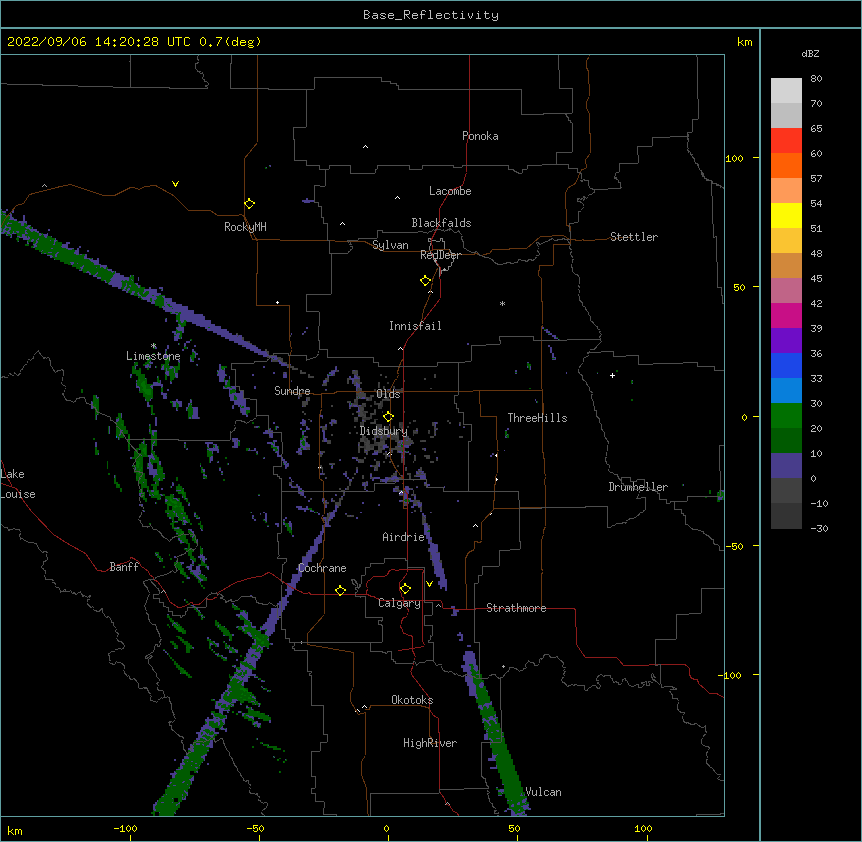Viewport: 862px width, 842px height.
Task: Click the yellow V marker east of Calgary
Action: pos(429,584)
